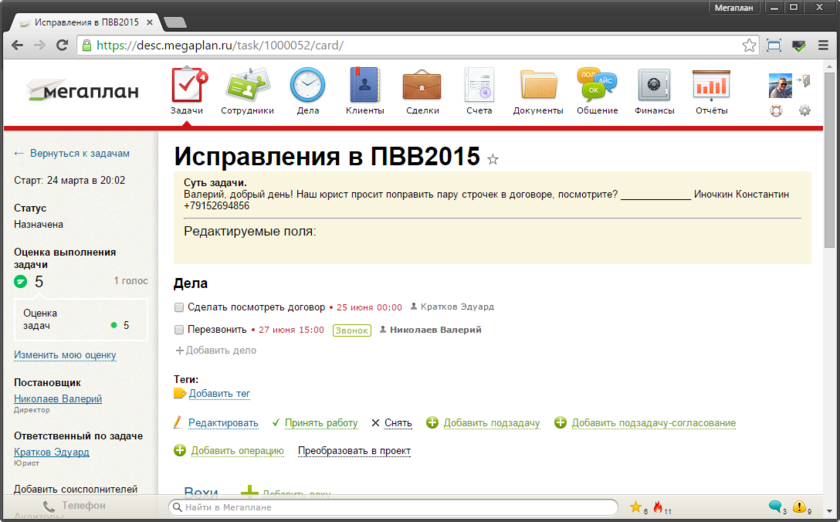840x522 pixels.
Task: Go to the Клиенты module
Action: pyautogui.click(x=365, y=87)
